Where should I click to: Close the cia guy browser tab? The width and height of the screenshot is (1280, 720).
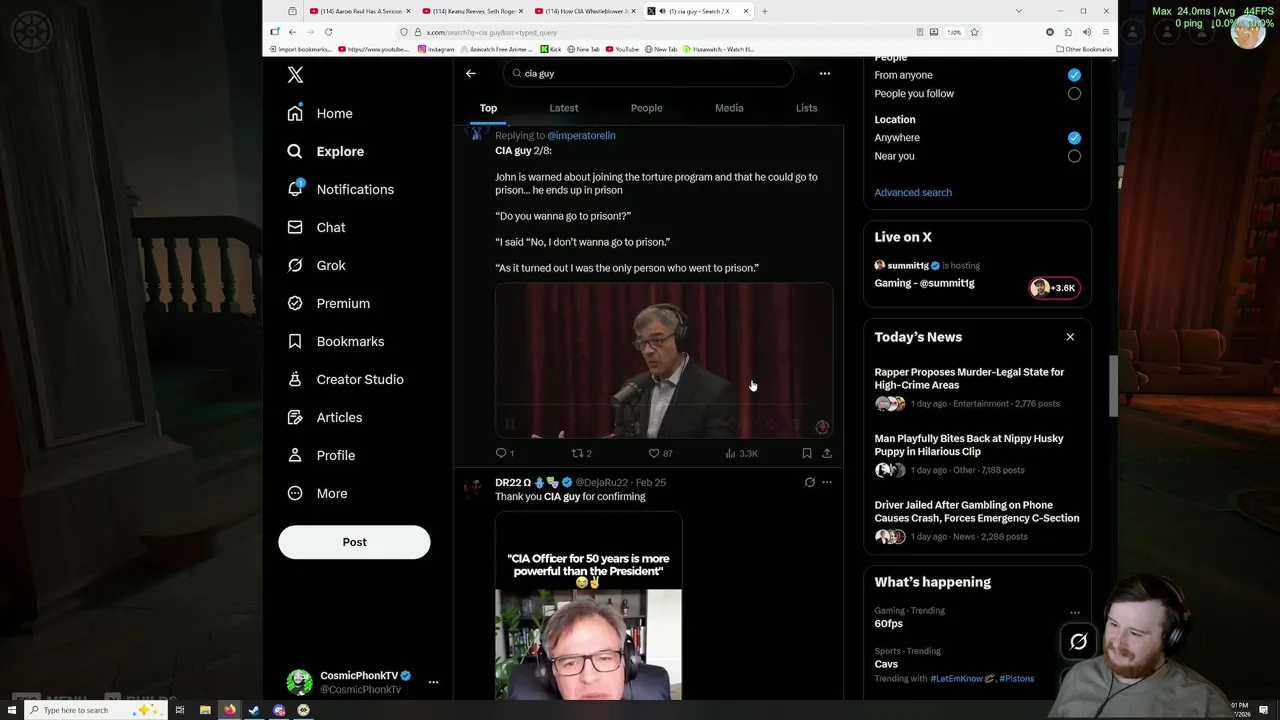(x=745, y=11)
